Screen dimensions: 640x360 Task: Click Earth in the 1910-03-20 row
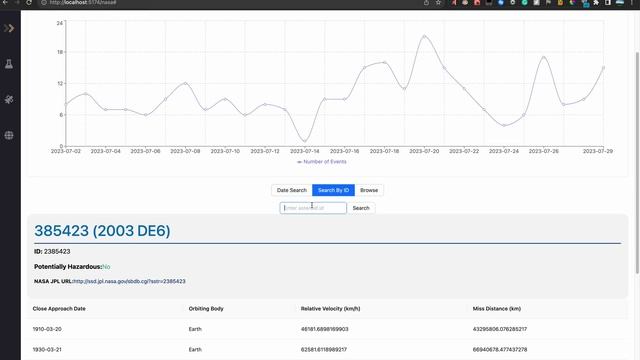(195, 329)
